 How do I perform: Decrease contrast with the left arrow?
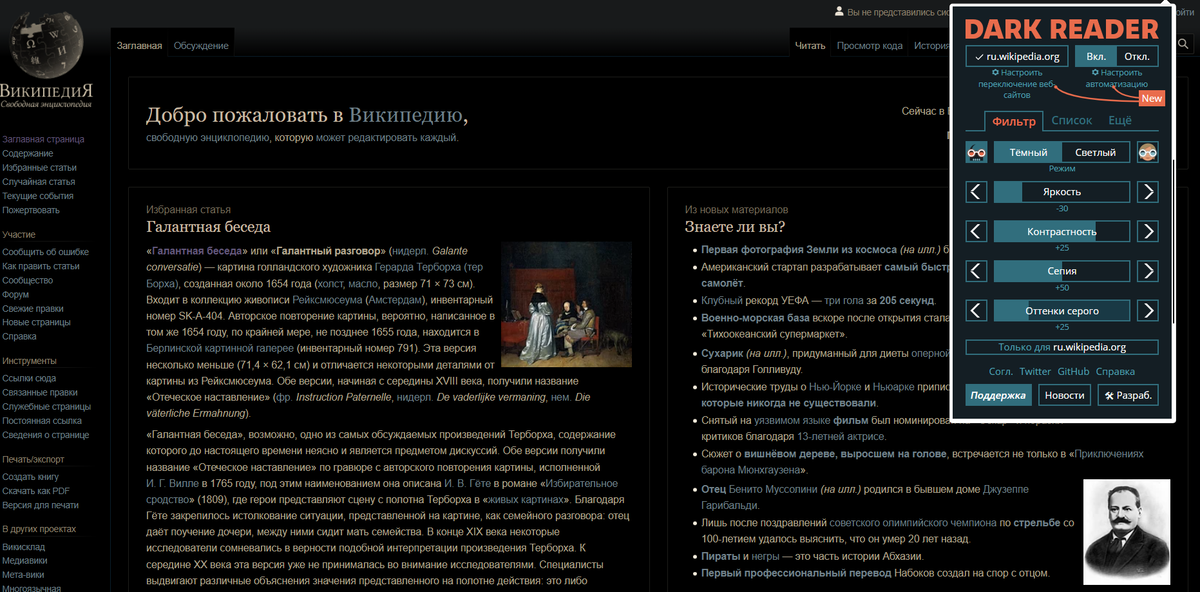(977, 231)
